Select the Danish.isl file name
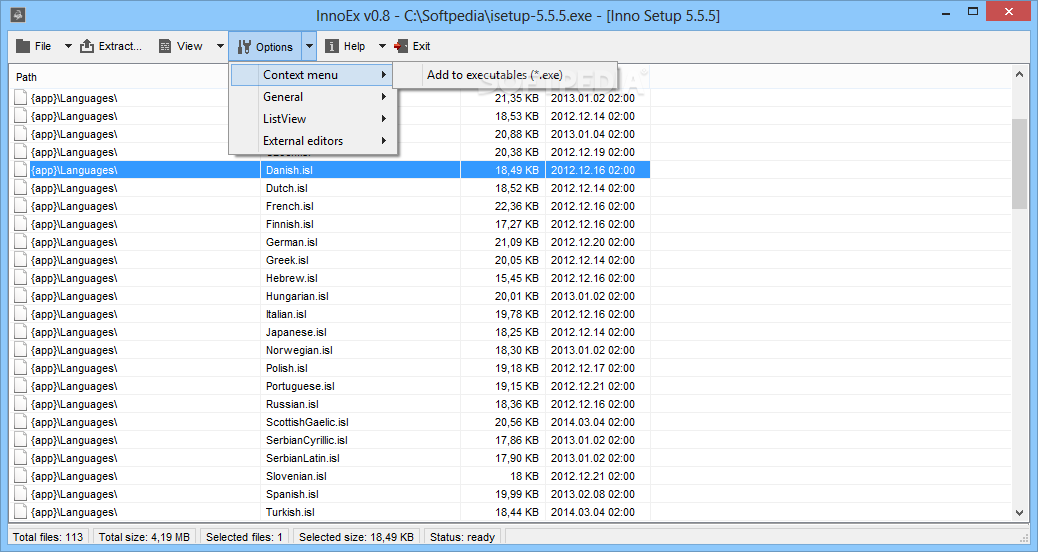The width and height of the screenshot is (1038, 552). (289, 170)
